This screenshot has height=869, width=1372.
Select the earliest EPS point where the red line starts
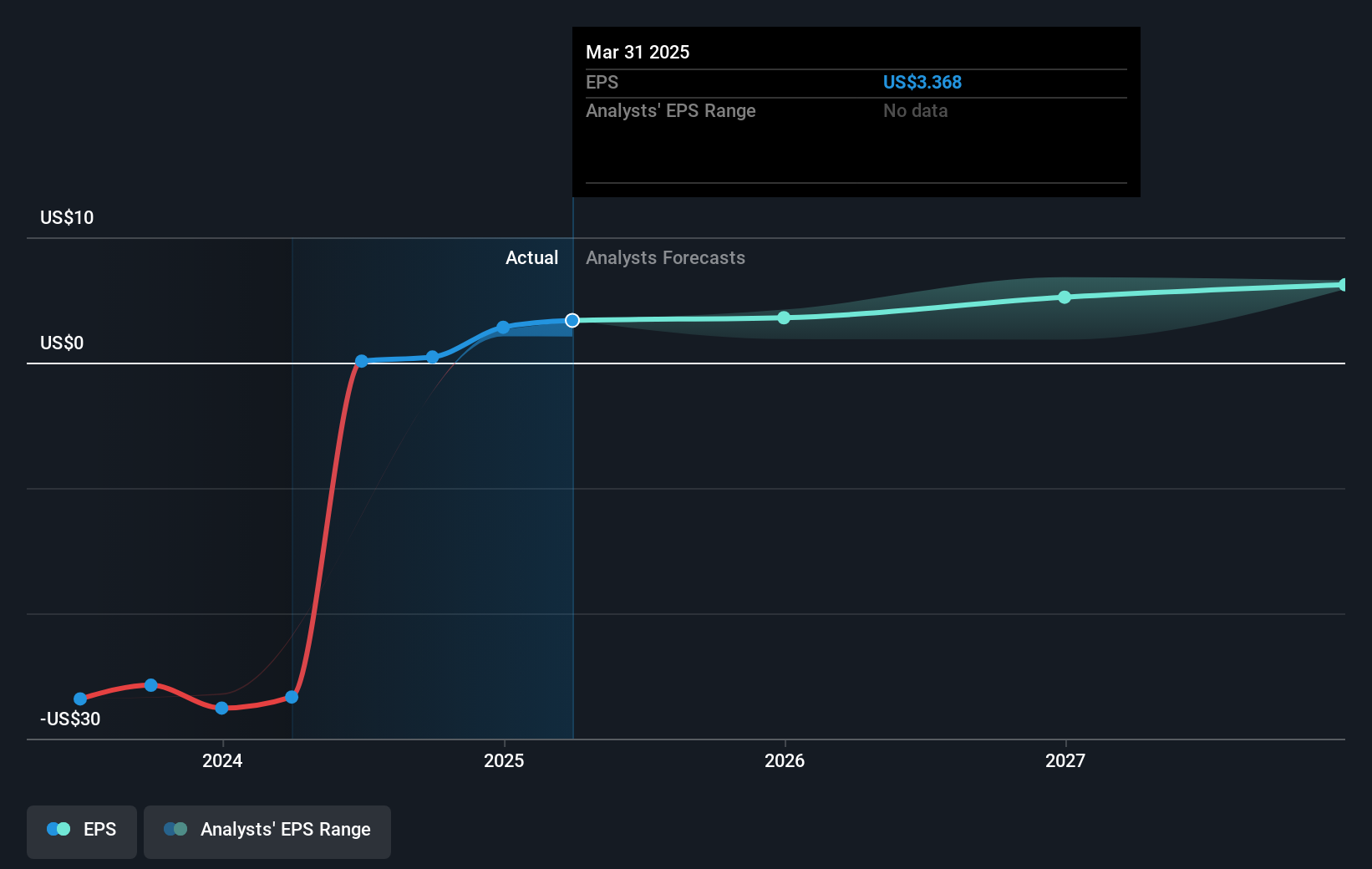click(80, 699)
